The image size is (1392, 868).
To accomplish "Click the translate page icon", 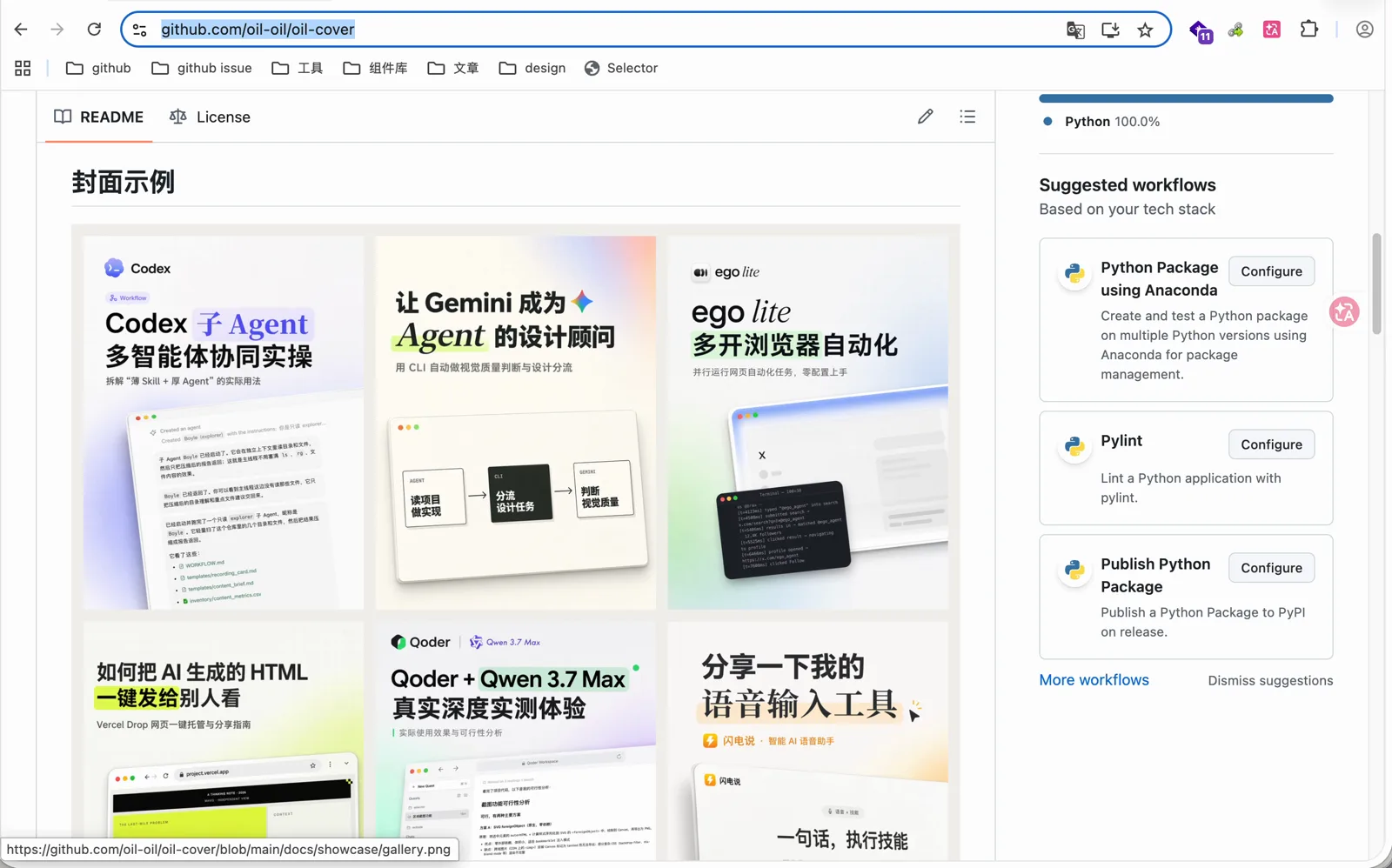I will coord(1075,30).
